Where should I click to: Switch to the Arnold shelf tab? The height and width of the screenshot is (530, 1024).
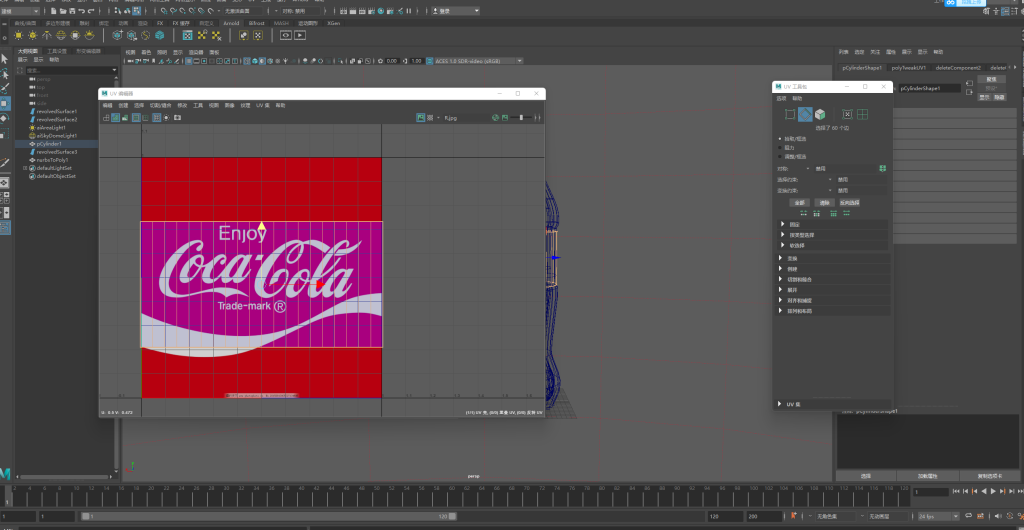[x=231, y=23]
